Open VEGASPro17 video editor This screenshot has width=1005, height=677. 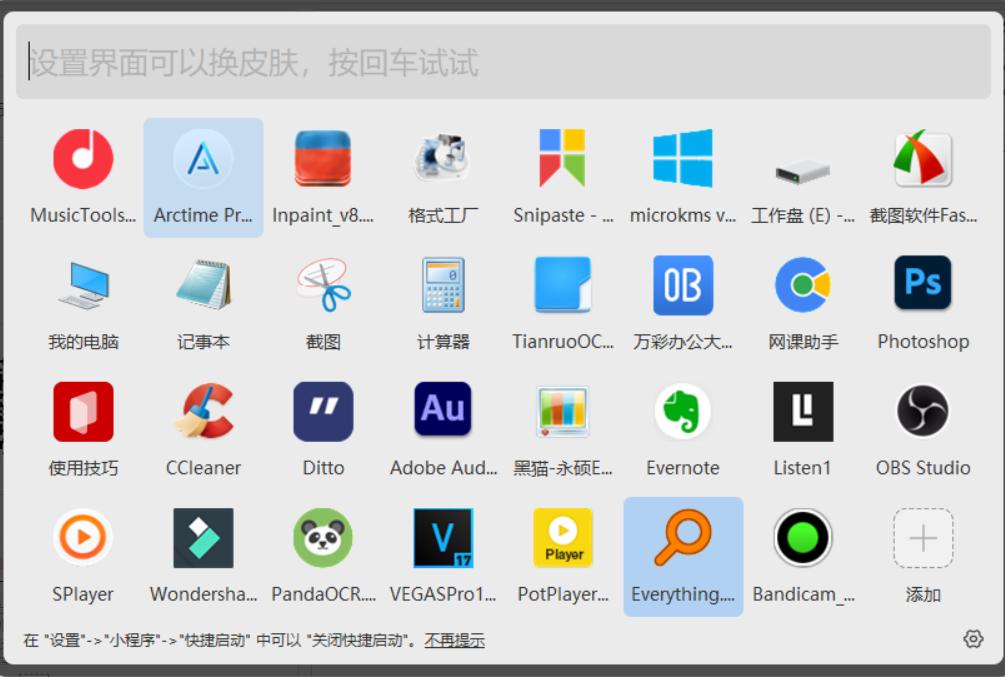point(442,549)
